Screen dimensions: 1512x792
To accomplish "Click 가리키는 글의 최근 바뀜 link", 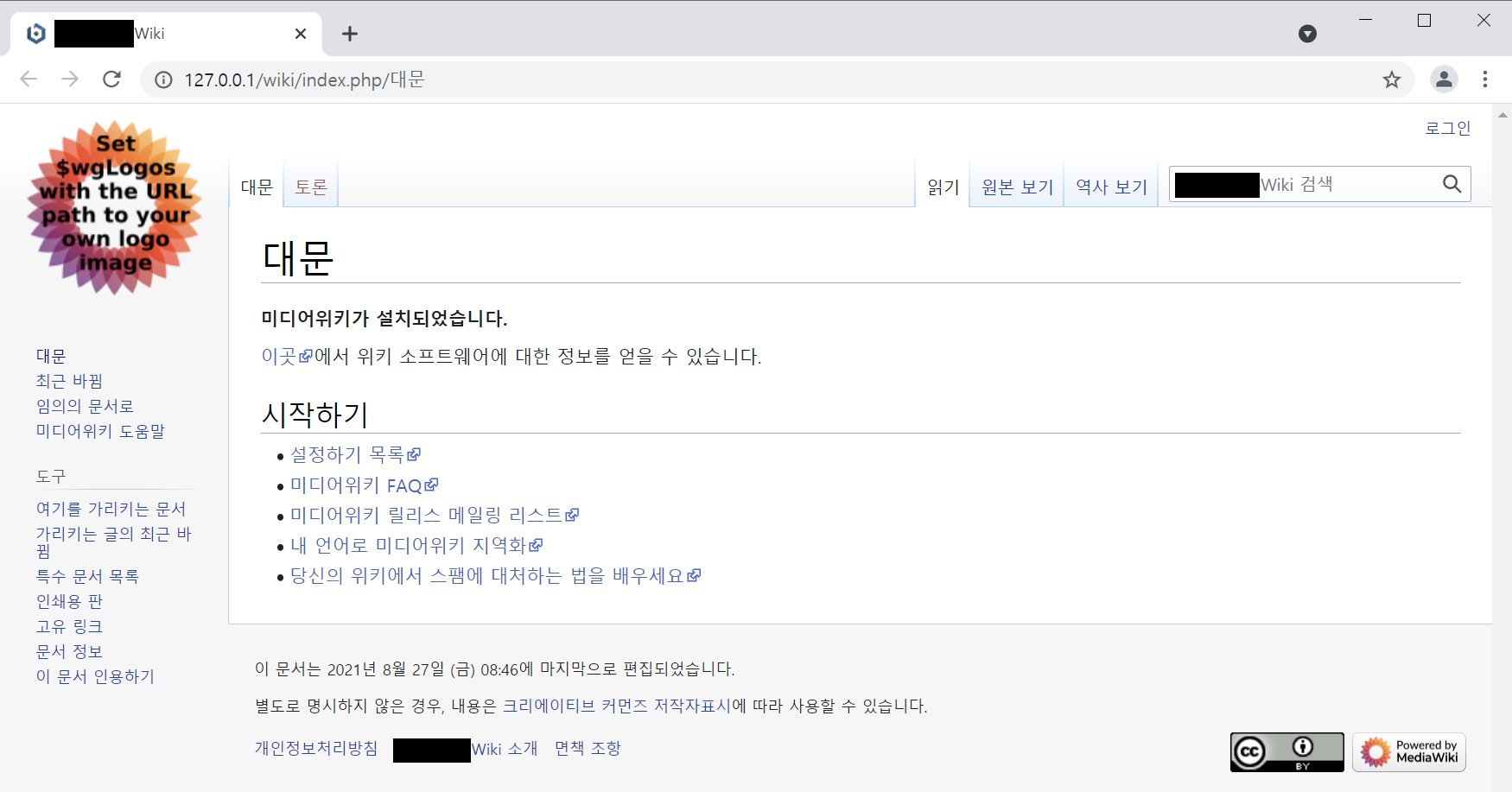I will (x=113, y=542).
